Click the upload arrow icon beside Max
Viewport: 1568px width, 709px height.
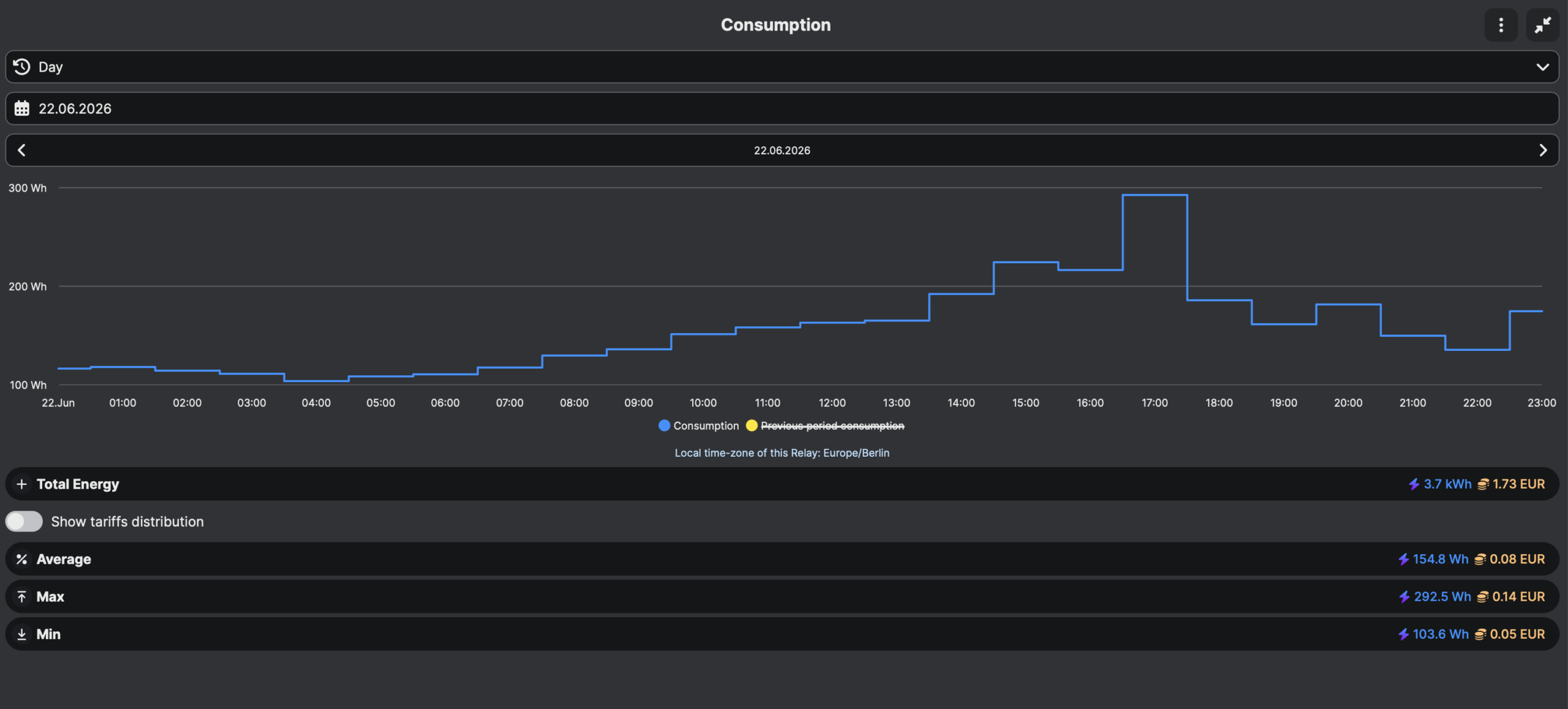click(x=21, y=596)
